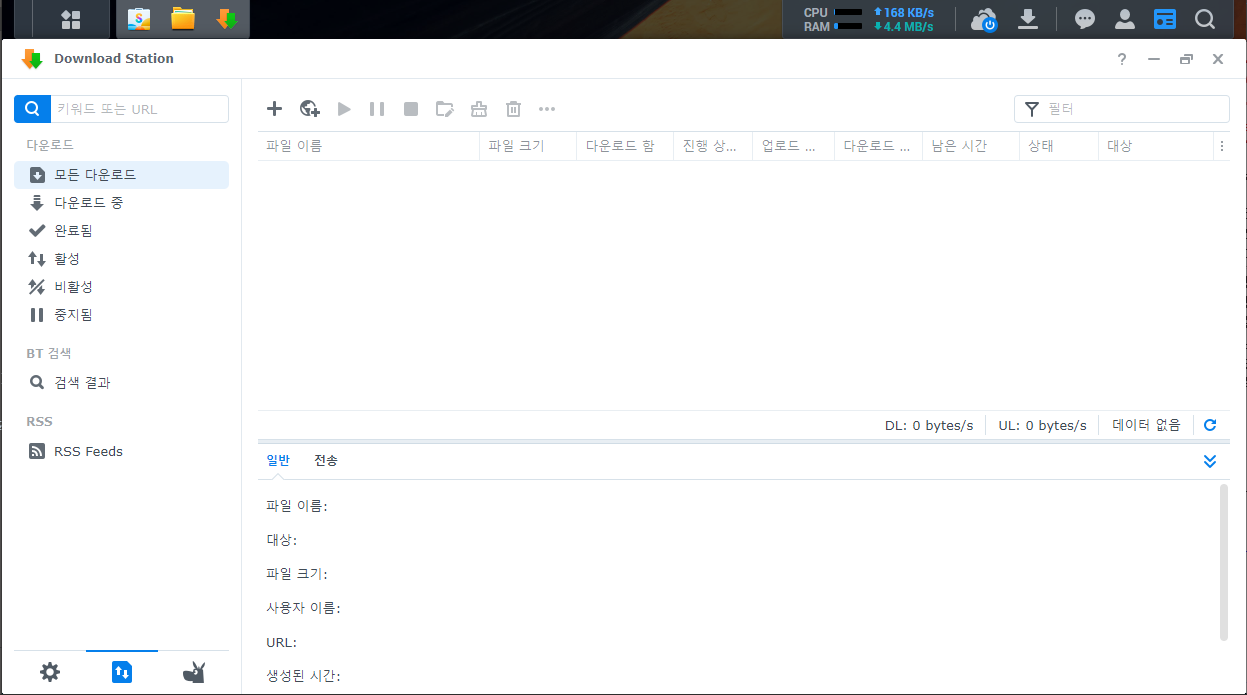Open the column options vertical dots menu
Screen dimensions: 1247x695
click(1221, 146)
